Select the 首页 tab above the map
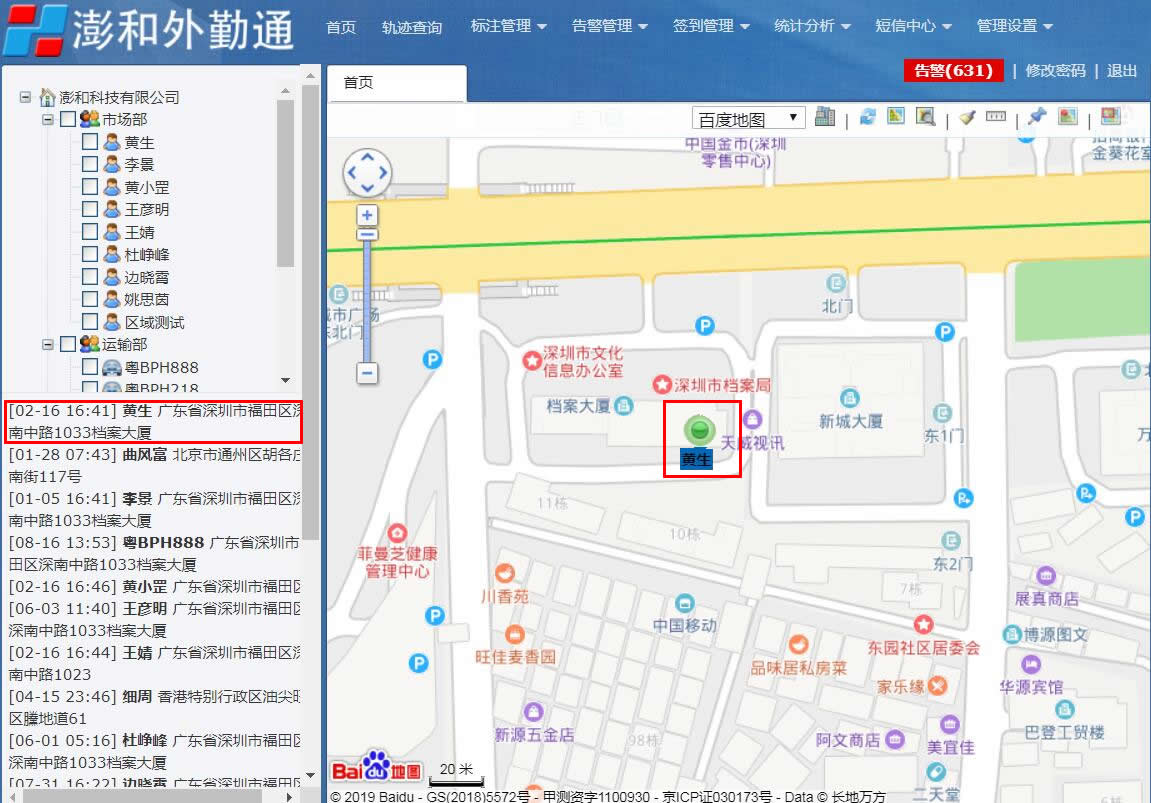Viewport: 1151px width, 803px height. [x=396, y=83]
